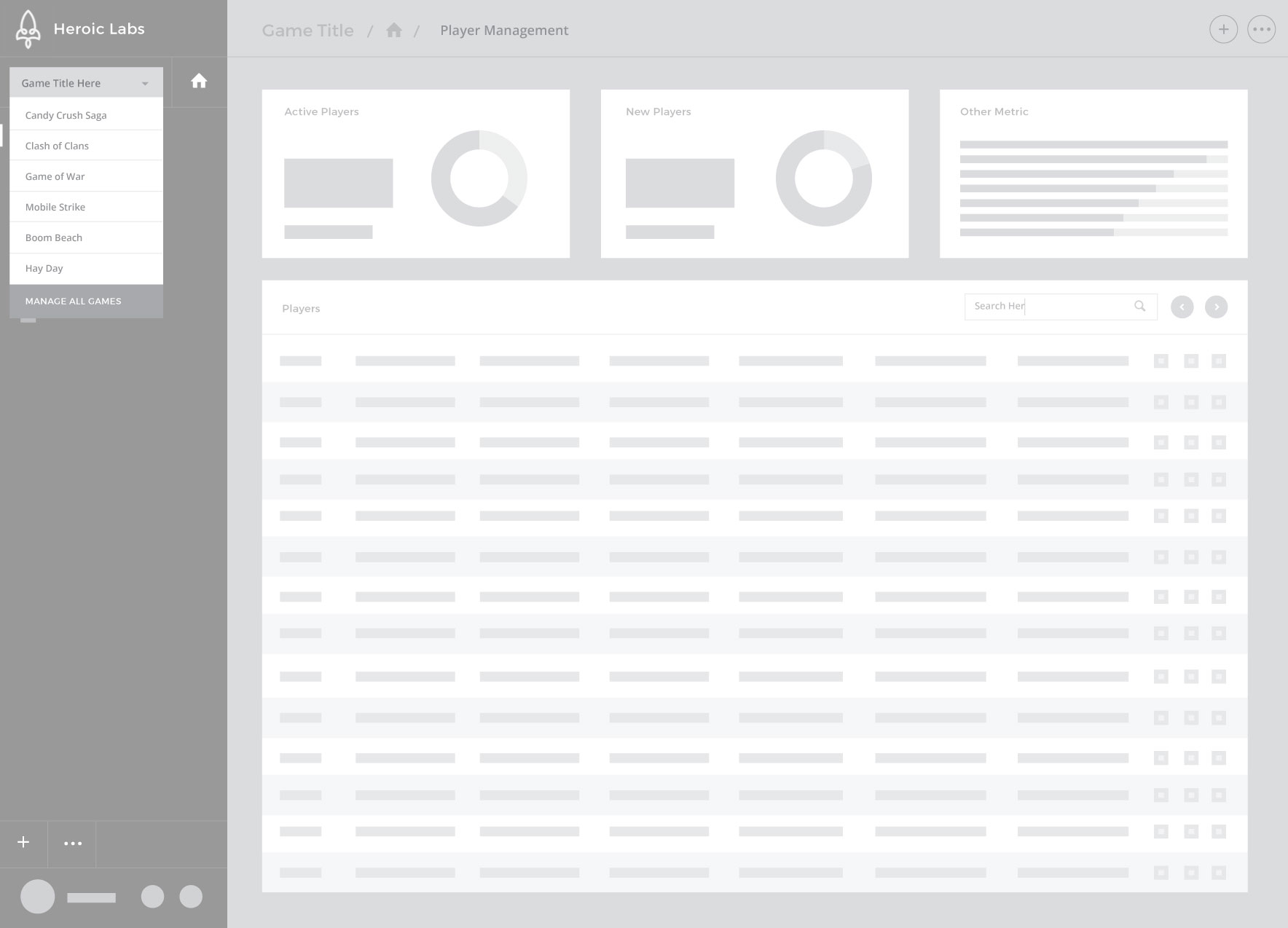Click the Search Here input field
The width and height of the screenshot is (1288, 928).
tap(1049, 307)
